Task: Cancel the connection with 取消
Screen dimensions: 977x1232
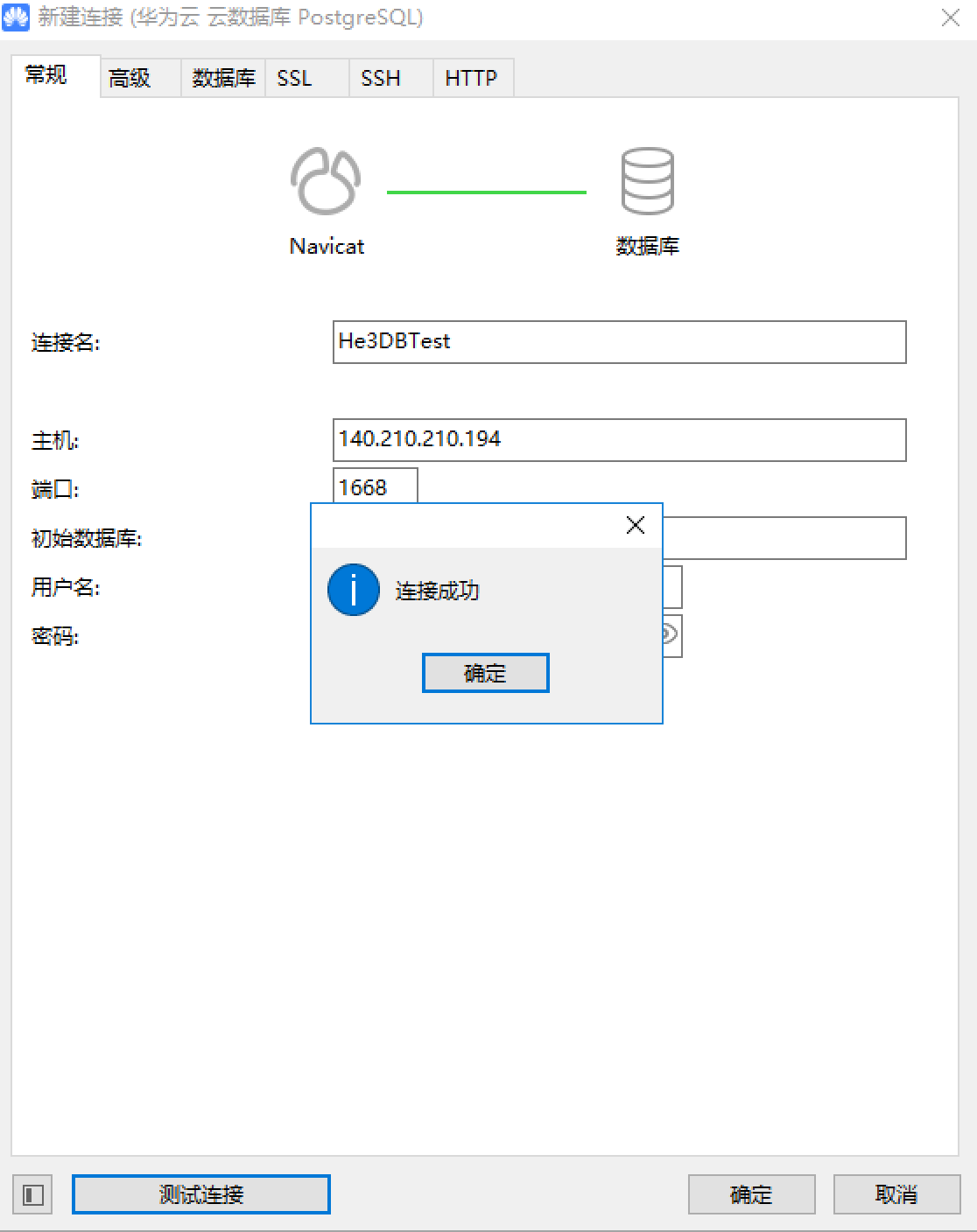Action: (895, 1193)
